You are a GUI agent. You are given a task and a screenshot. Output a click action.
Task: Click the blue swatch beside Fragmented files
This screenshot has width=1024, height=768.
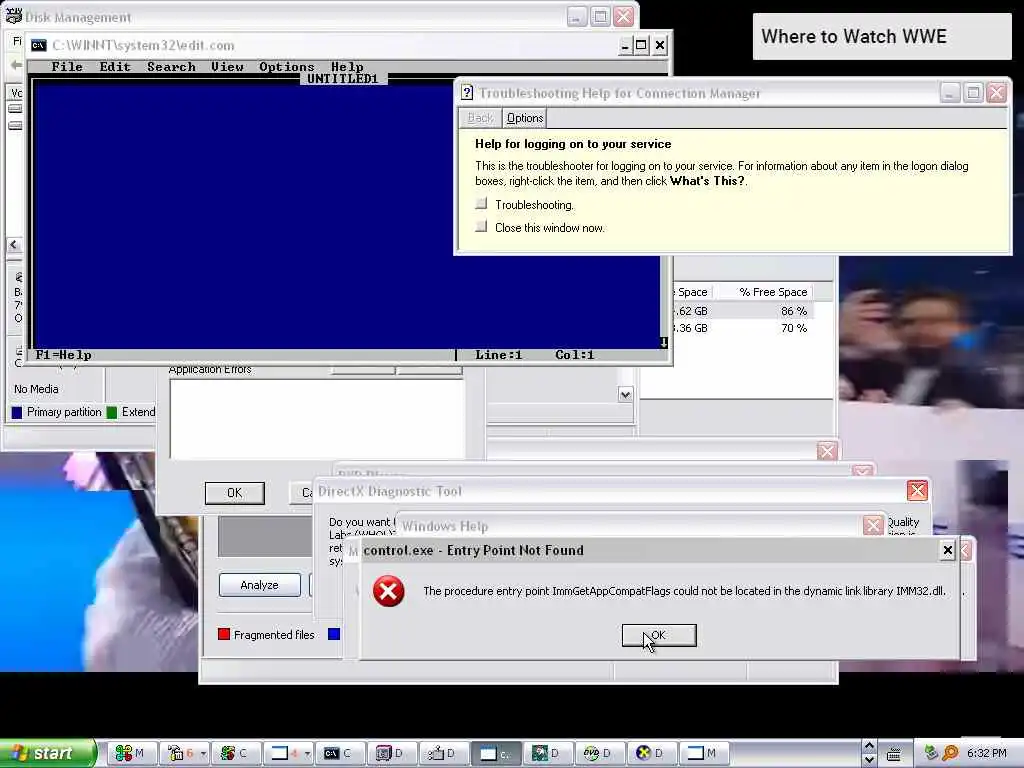[x=334, y=634]
